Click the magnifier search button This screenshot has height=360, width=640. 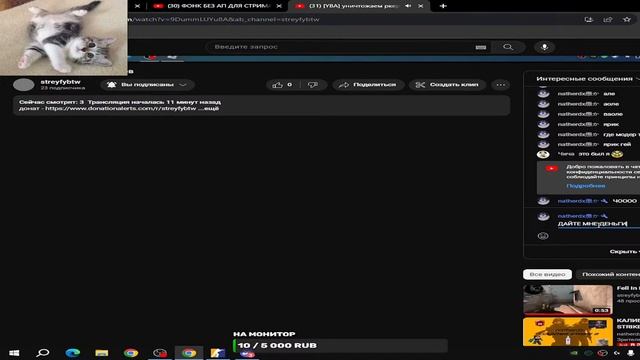point(508,47)
